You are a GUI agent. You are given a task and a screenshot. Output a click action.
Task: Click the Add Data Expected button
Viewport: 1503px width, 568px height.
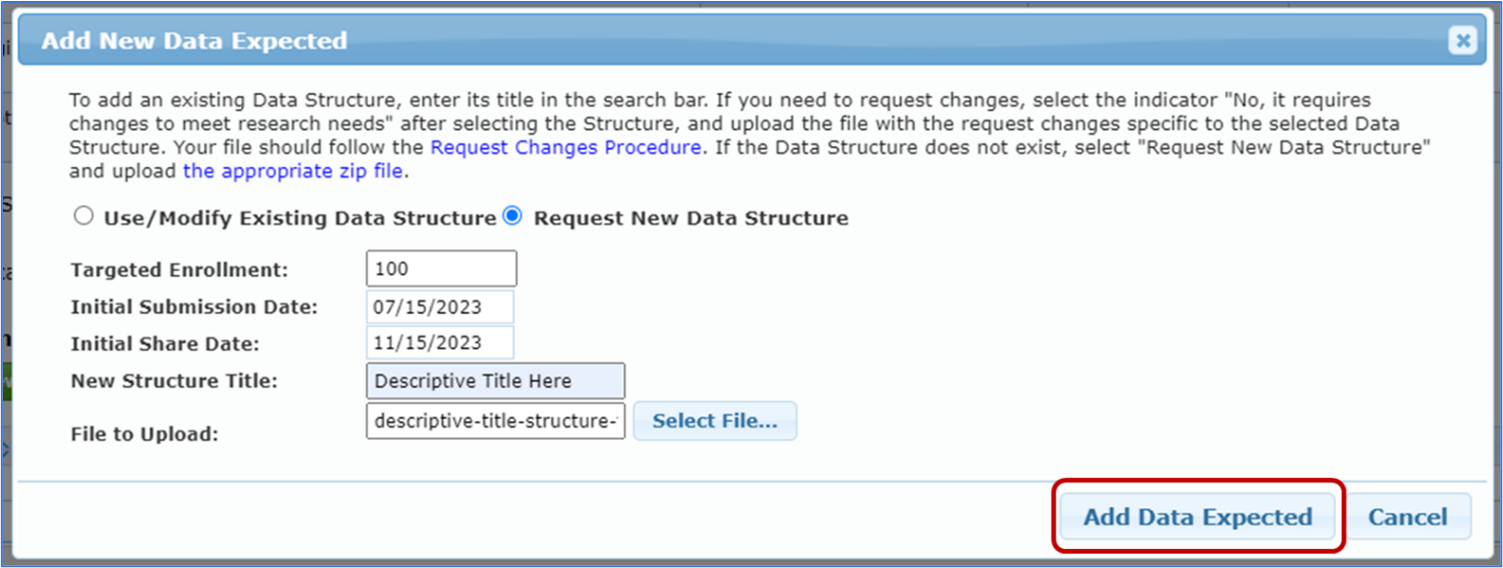pyautogui.click(x=1197, y=517)
